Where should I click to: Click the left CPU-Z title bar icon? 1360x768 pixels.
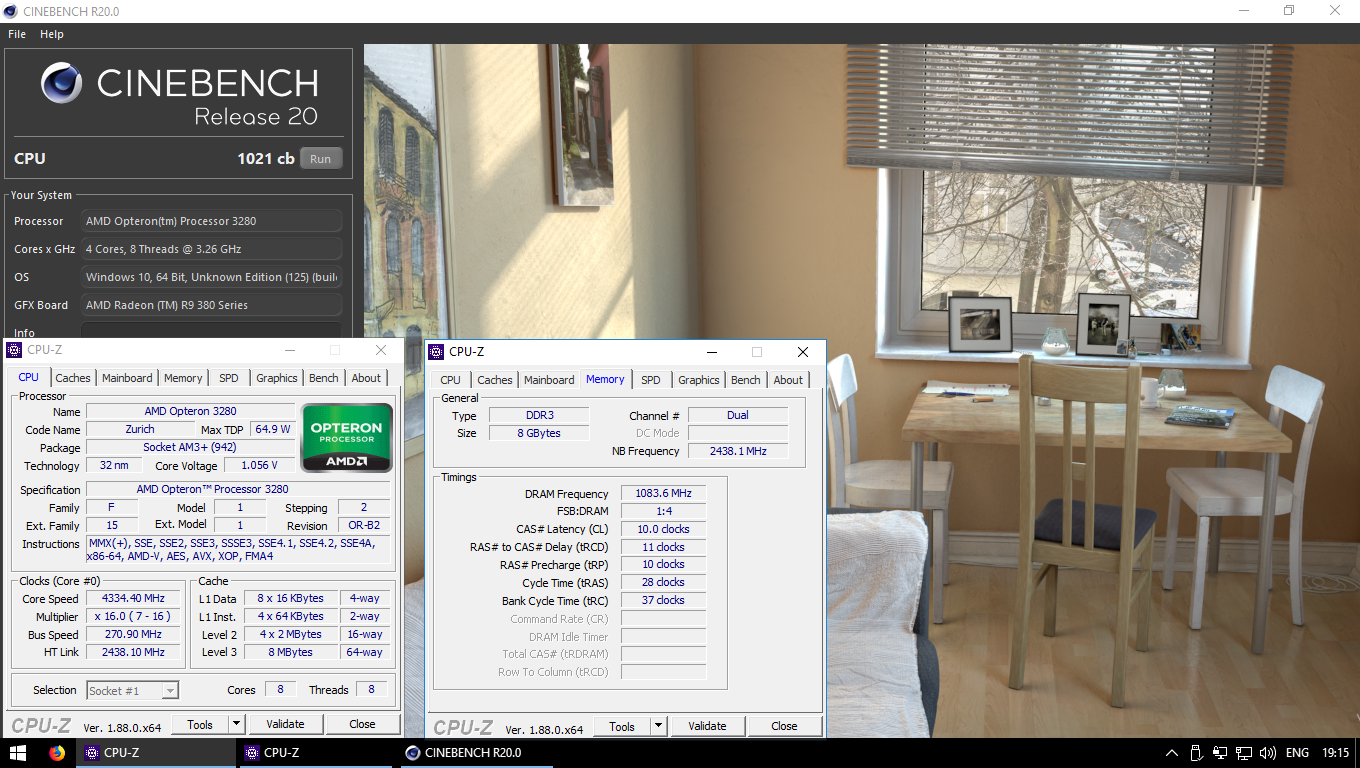click(14, 350)
